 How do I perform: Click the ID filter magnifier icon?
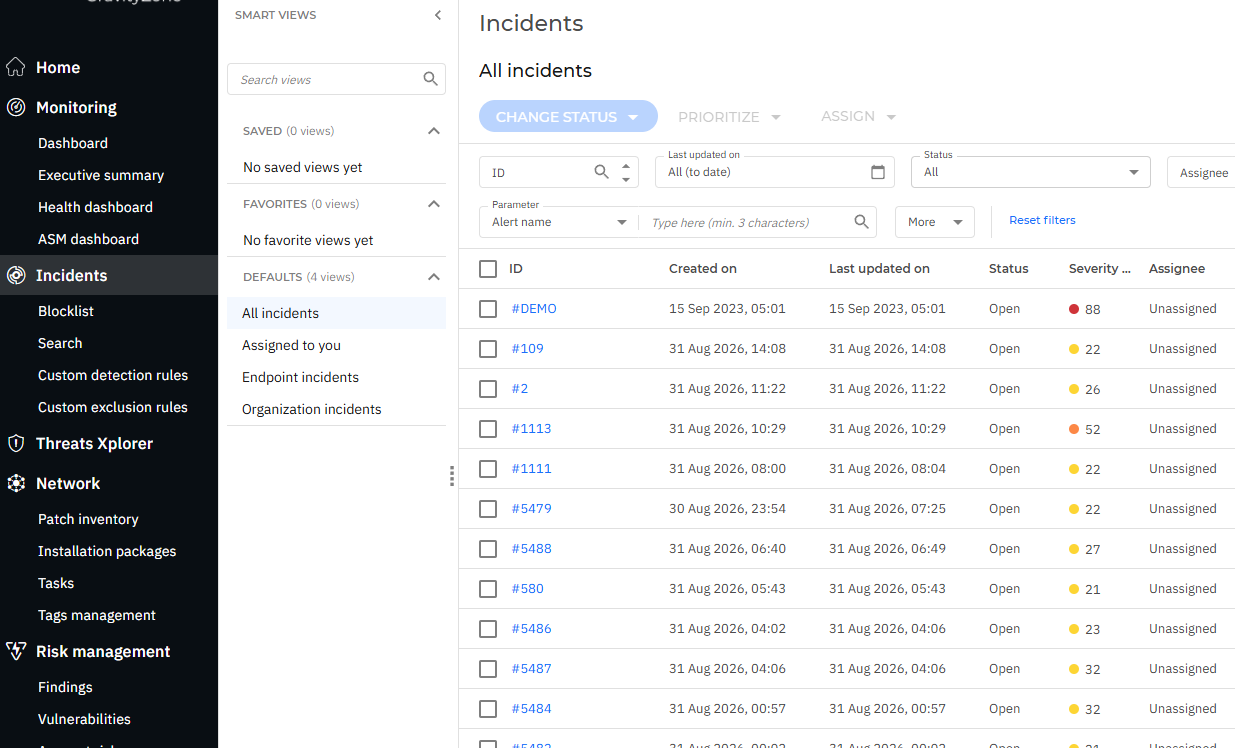coord(601,172)
